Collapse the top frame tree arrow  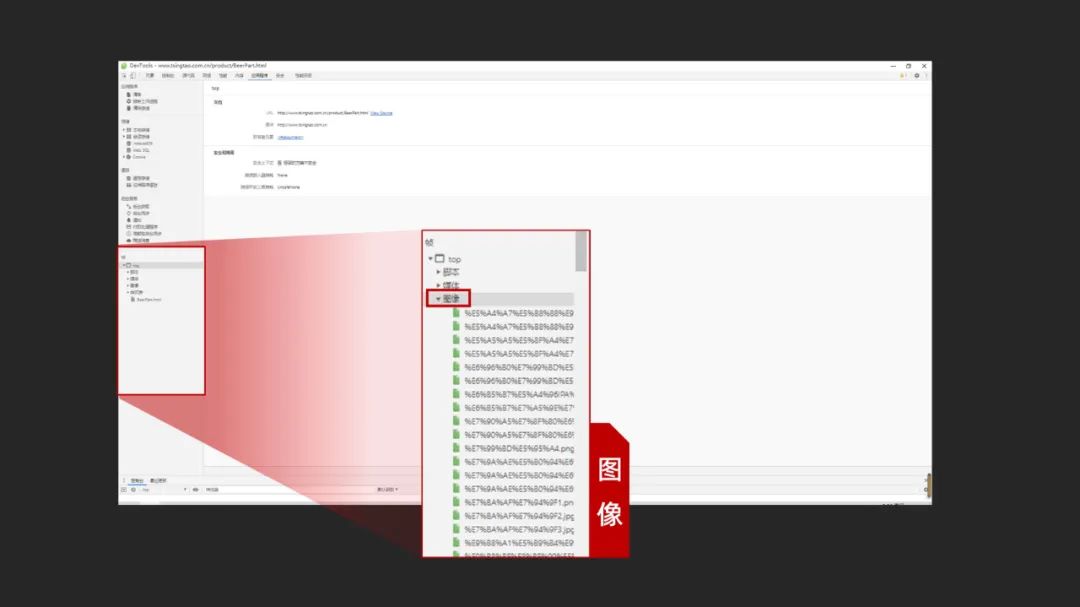(x=123, y=265)
